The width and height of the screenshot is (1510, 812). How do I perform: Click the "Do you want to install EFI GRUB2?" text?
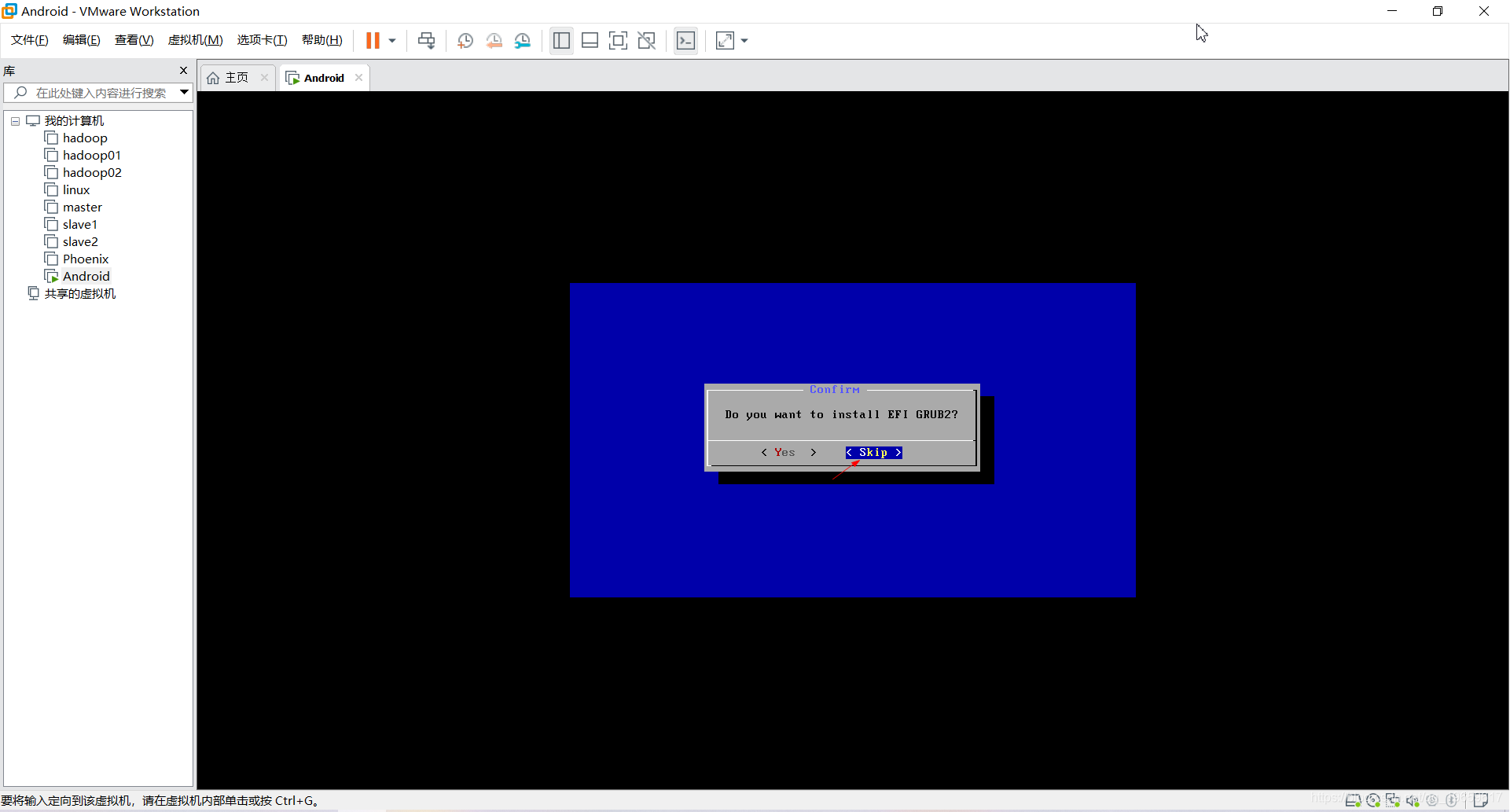pos(841,415)
